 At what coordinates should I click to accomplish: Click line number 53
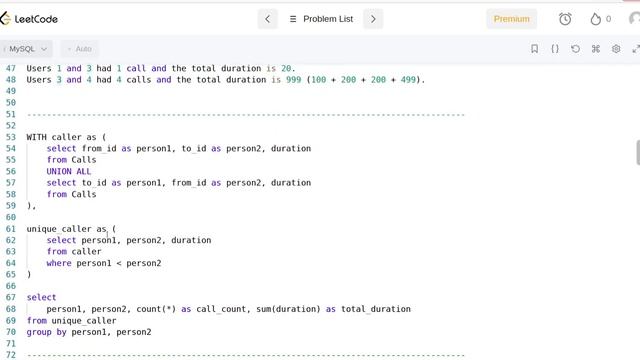pos(11,137)
